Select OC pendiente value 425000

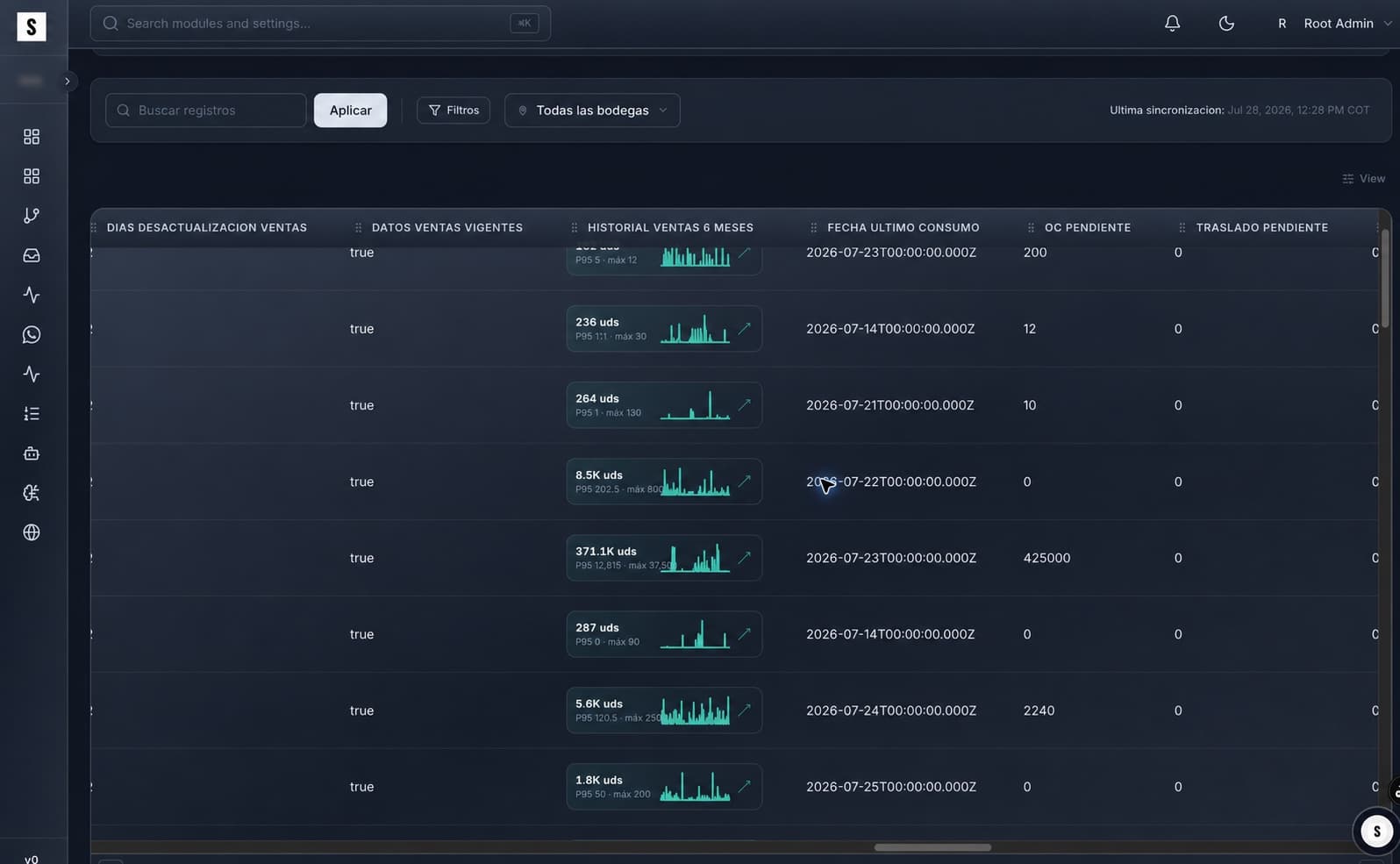(1046, 558)
